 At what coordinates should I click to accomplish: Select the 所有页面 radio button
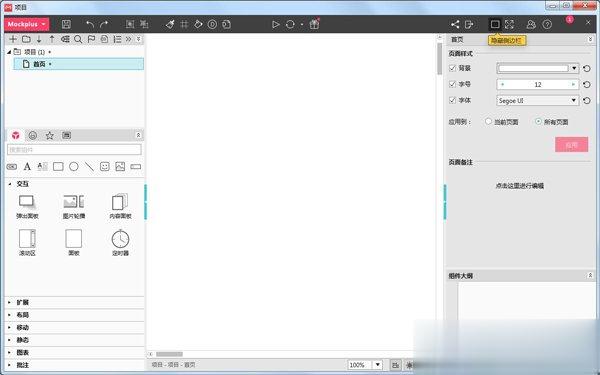538,122
